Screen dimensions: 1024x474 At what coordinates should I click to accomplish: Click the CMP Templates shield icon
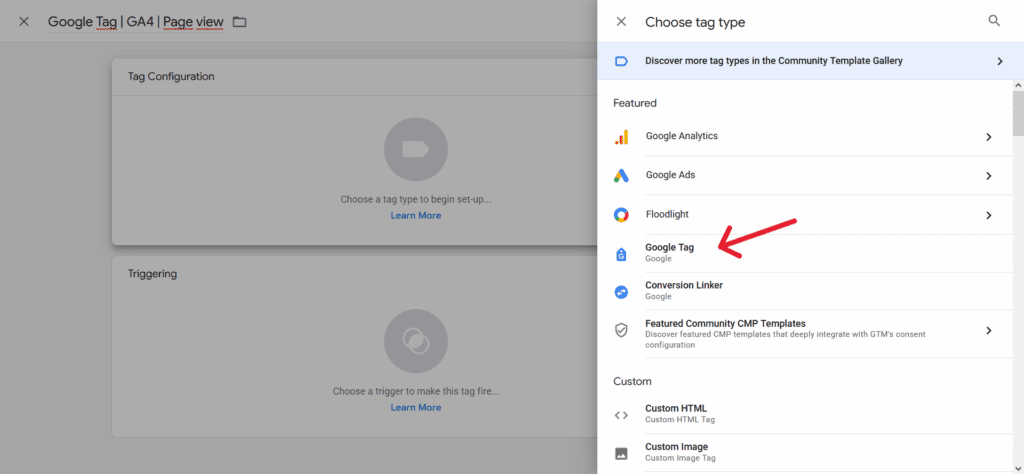[x=621, y=330]
